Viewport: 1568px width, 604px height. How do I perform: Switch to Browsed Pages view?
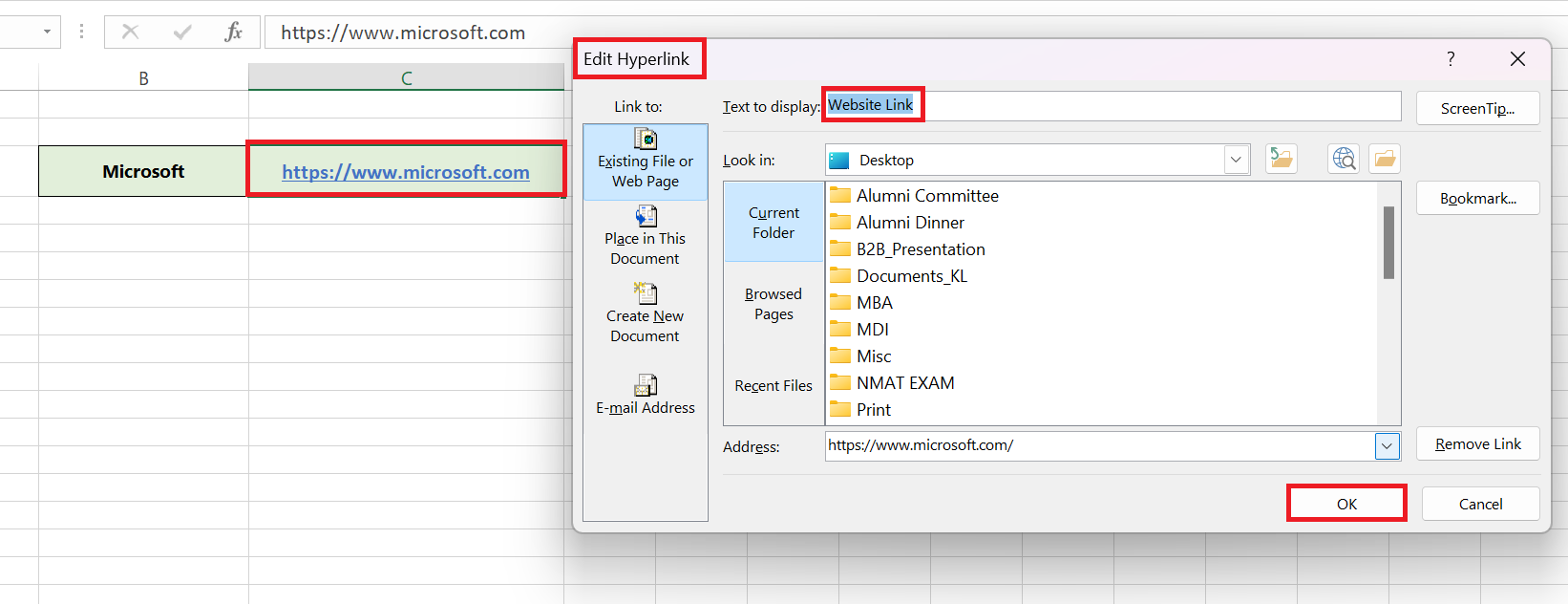[773, 304]
